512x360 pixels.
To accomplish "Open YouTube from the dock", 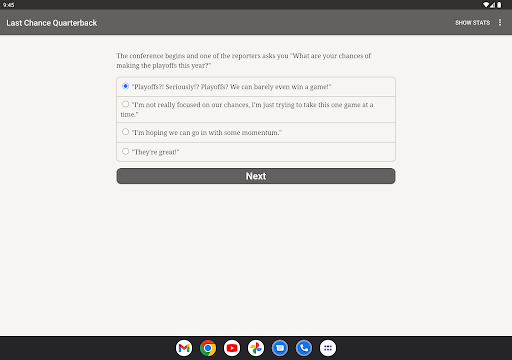I will pyautogui.click(x=232, y=348).
